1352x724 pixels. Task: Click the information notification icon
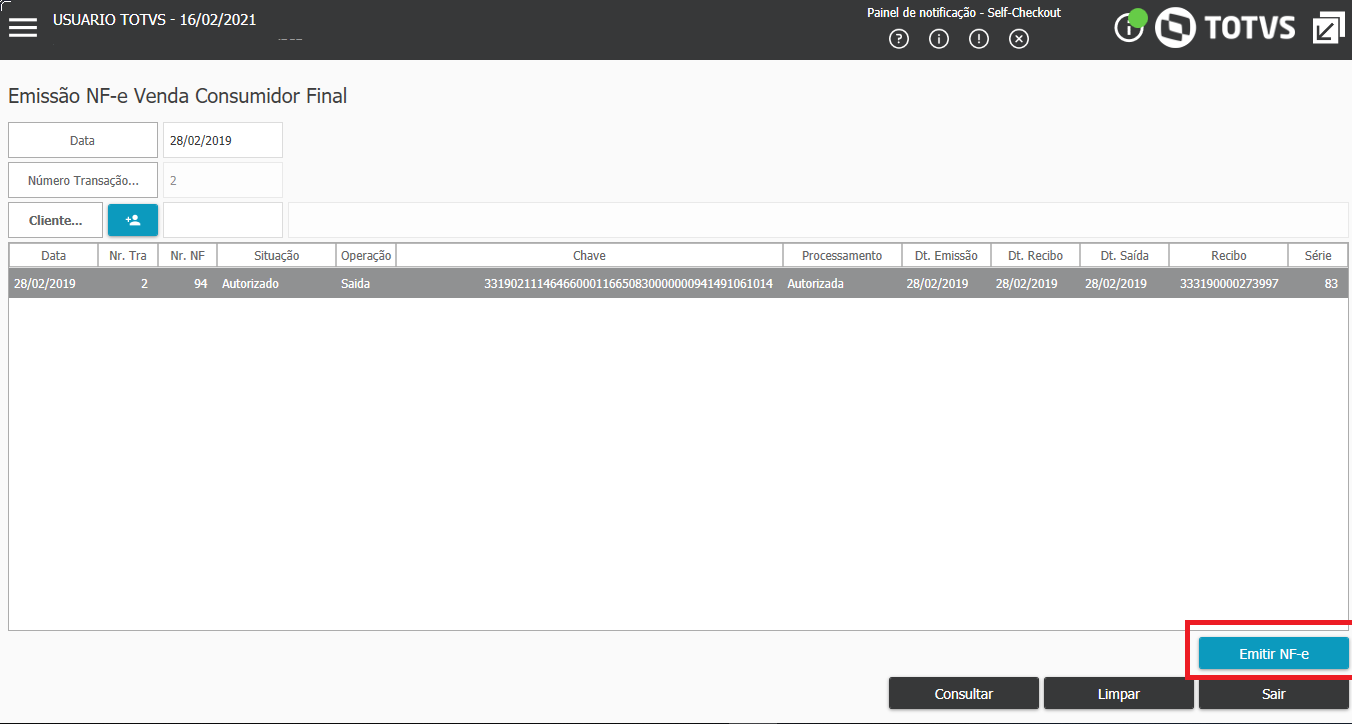(x=939, y=39)
